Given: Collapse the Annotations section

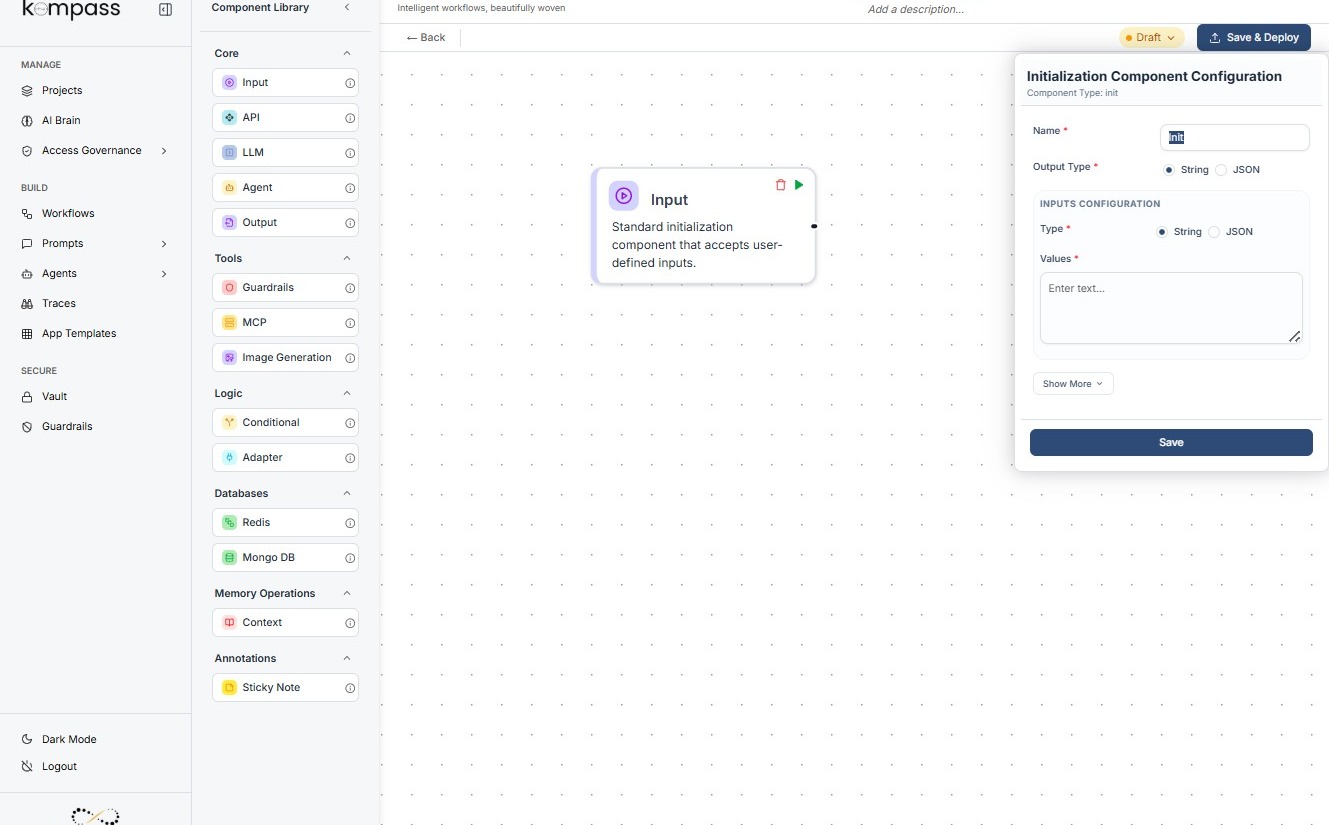Looking at the screenshot, I should coord(347,658).
